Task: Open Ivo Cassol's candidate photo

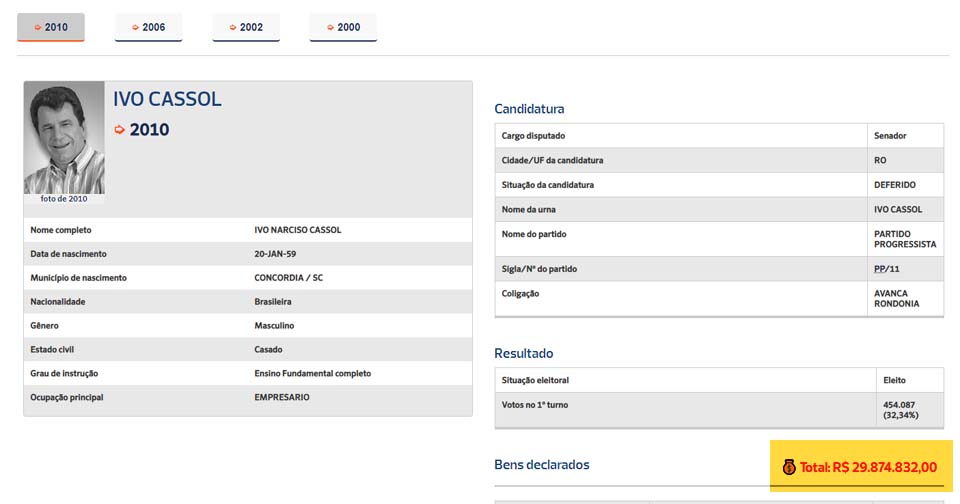Action: point(64,137)
